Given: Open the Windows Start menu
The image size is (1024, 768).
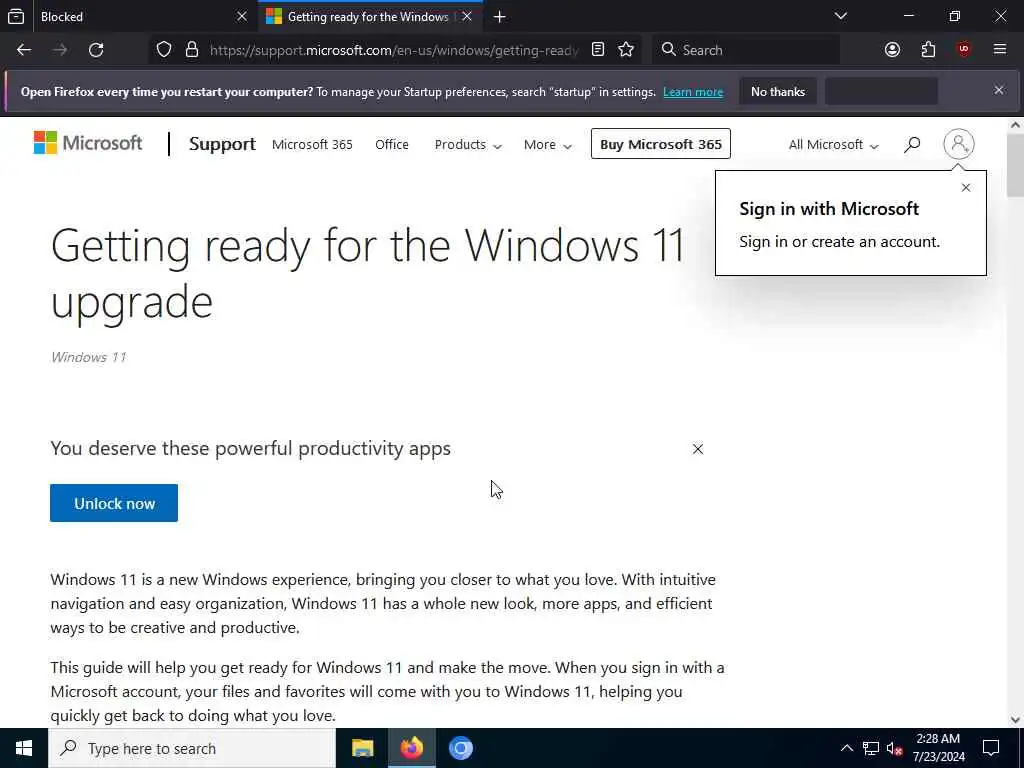Looking at the screenshot, I should tap(24, 748).
